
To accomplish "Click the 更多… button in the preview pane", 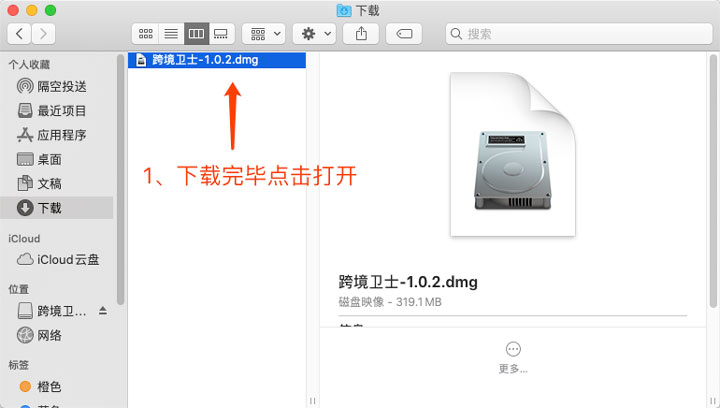I will [513, 357].
